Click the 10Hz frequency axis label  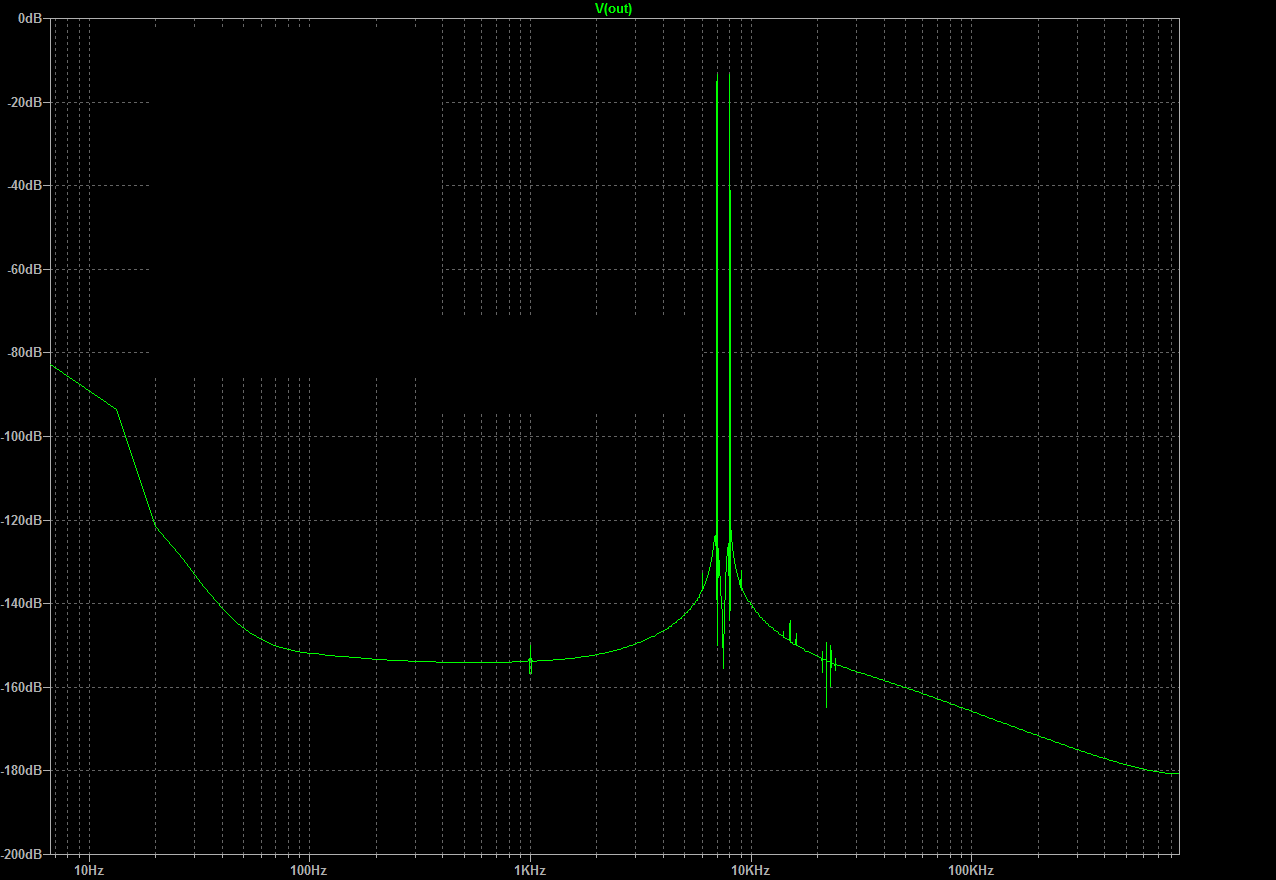(89, 870)
